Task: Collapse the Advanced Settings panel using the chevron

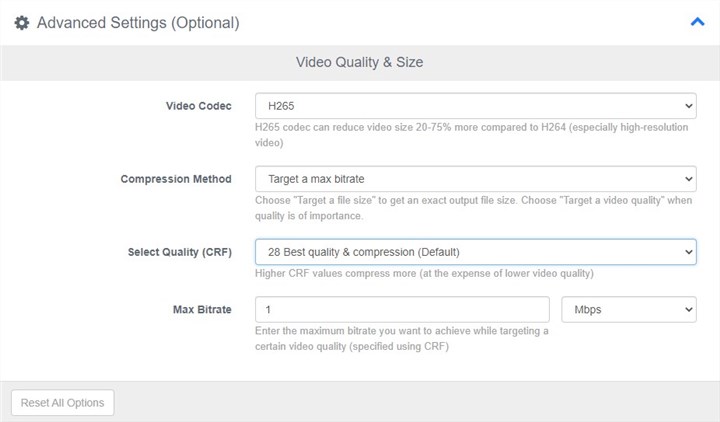Action: pos(697,21)
